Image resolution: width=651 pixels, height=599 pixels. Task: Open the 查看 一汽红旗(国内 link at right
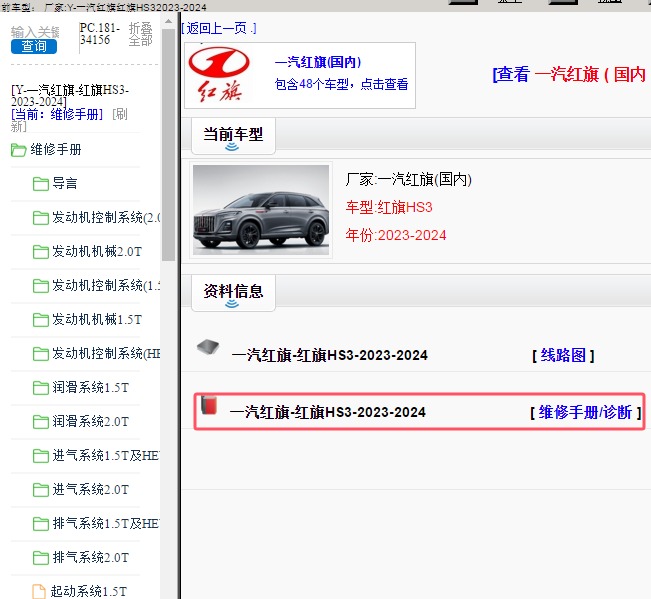point(569,75)
